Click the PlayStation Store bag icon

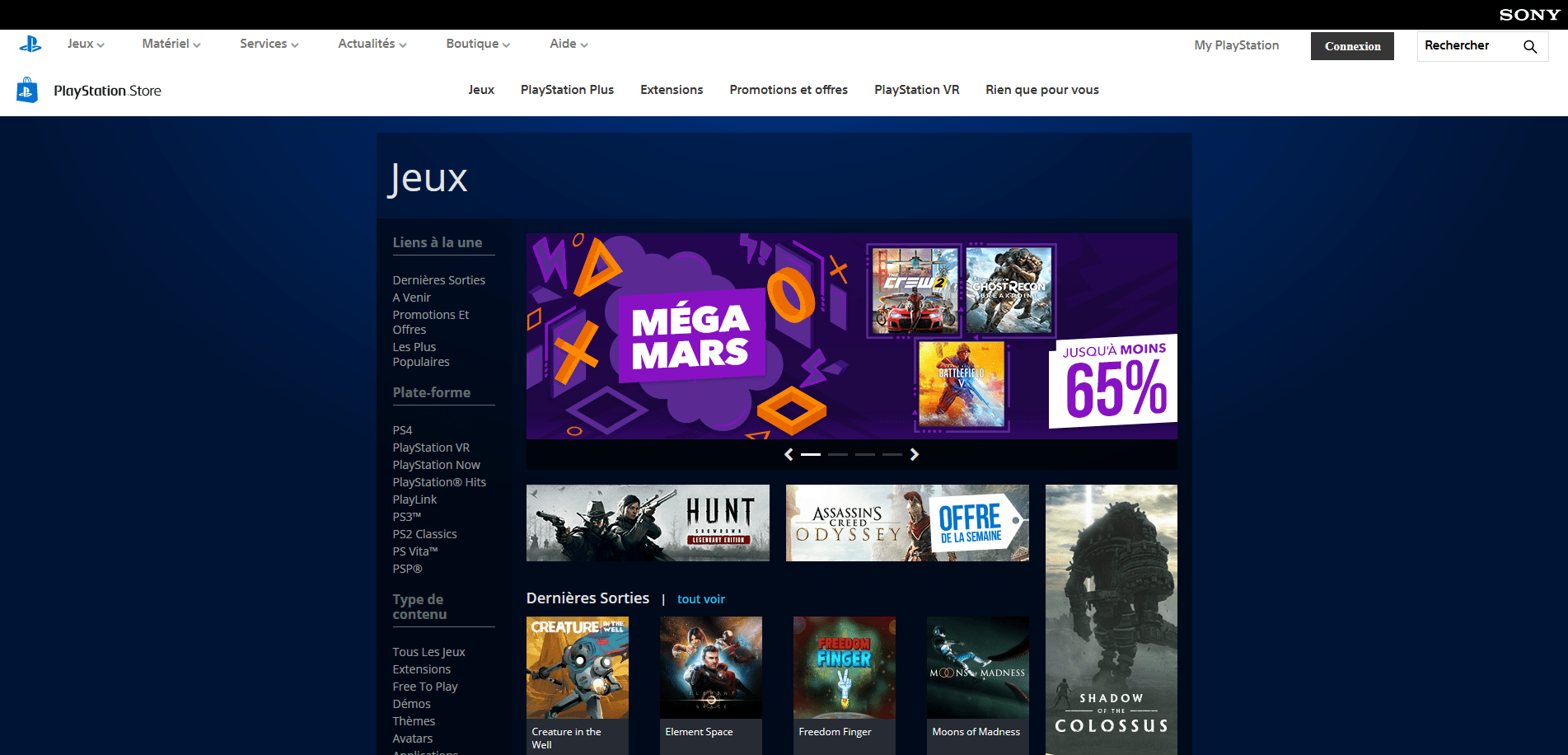[27, 90]
